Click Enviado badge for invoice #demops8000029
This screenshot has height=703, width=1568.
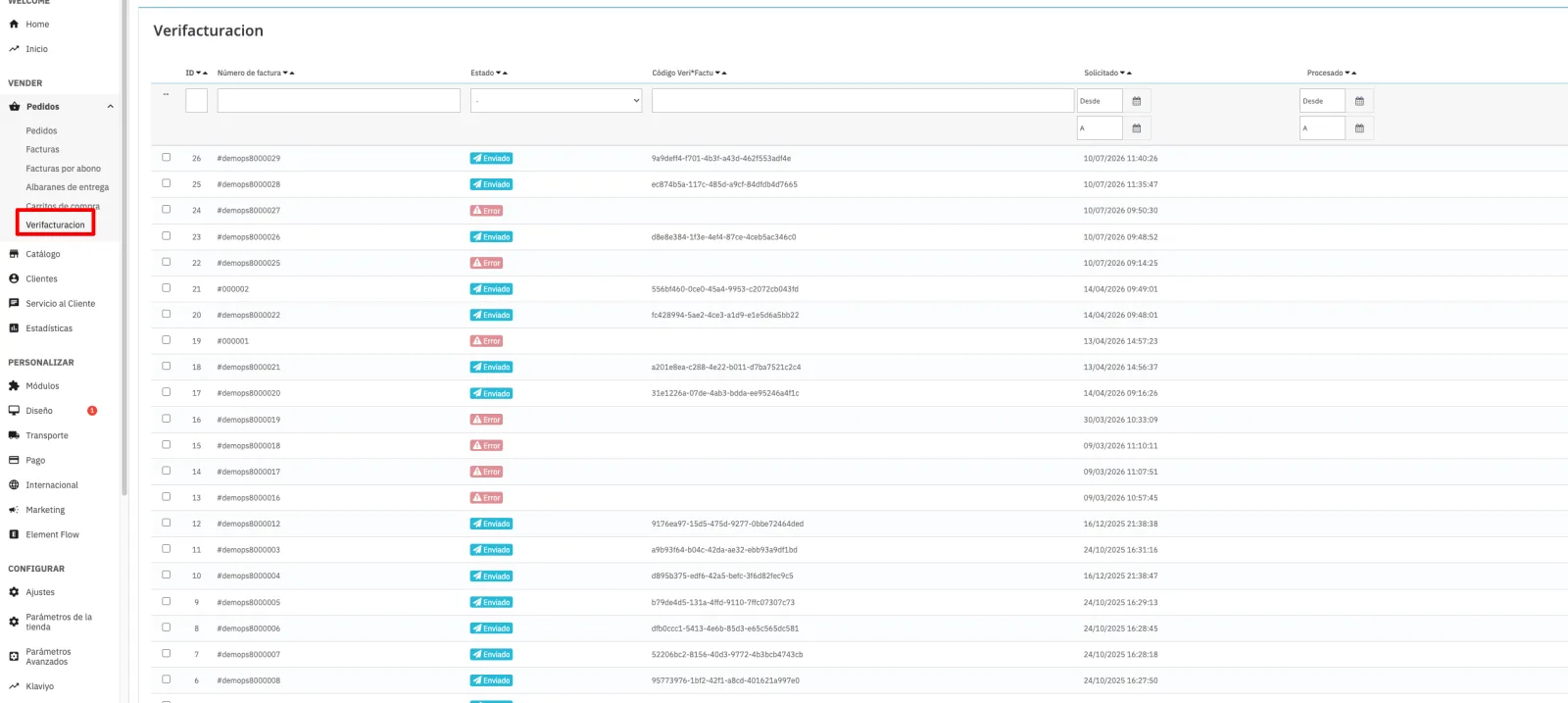492,159
